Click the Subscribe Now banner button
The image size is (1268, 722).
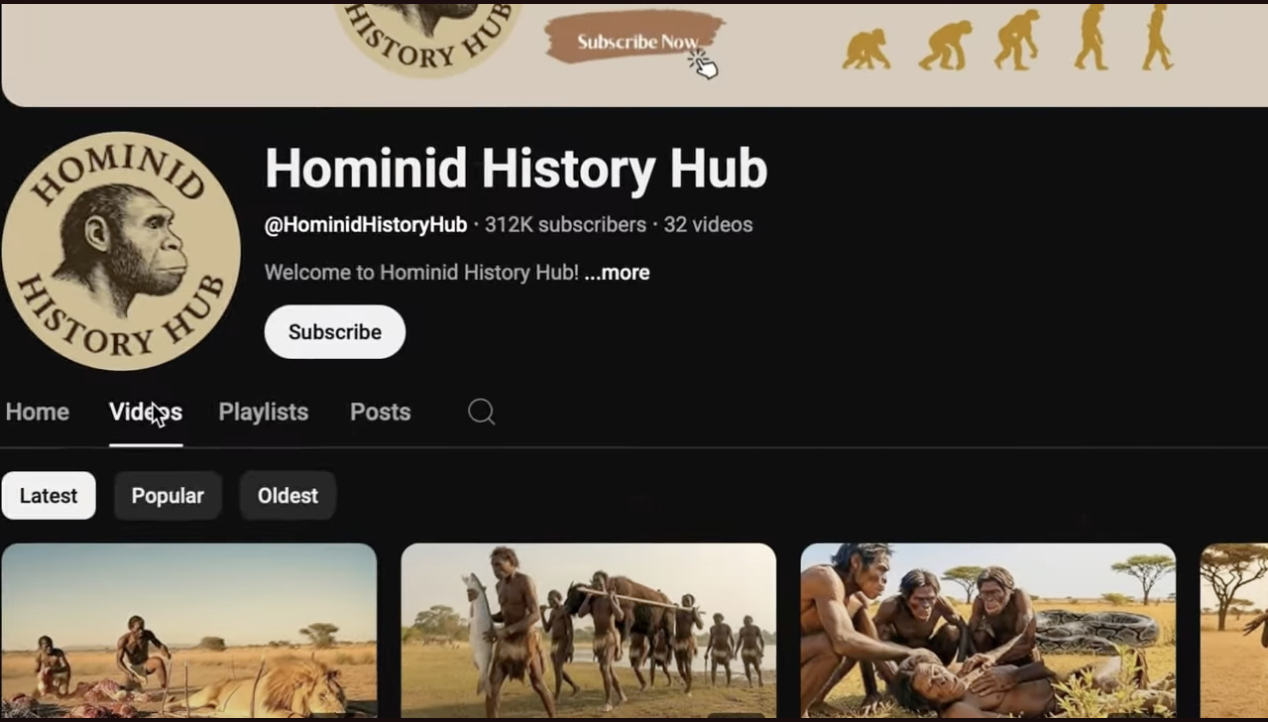click(x=635, y=41)
